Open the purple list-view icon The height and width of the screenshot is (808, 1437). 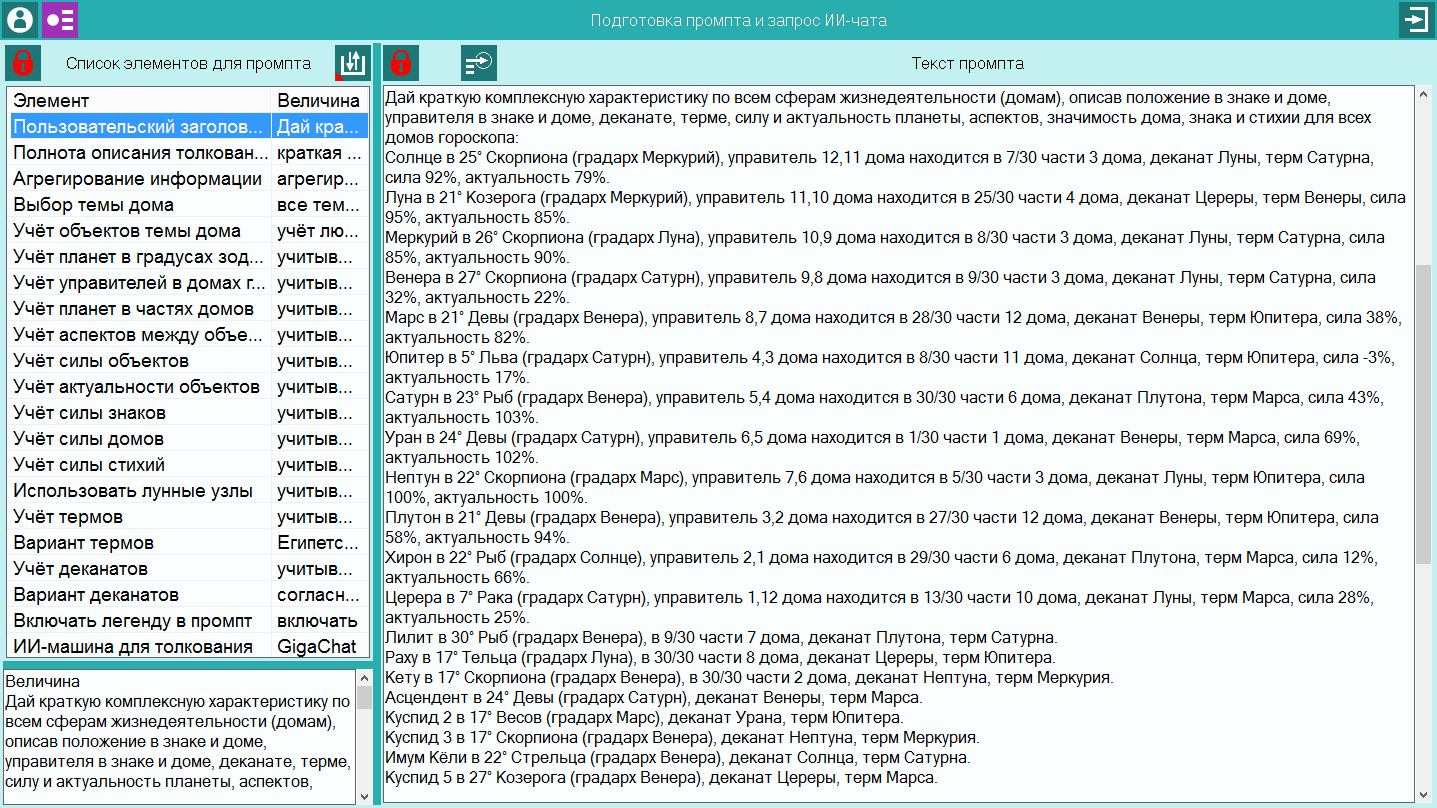pyautogui.click(x=60, y=19)
